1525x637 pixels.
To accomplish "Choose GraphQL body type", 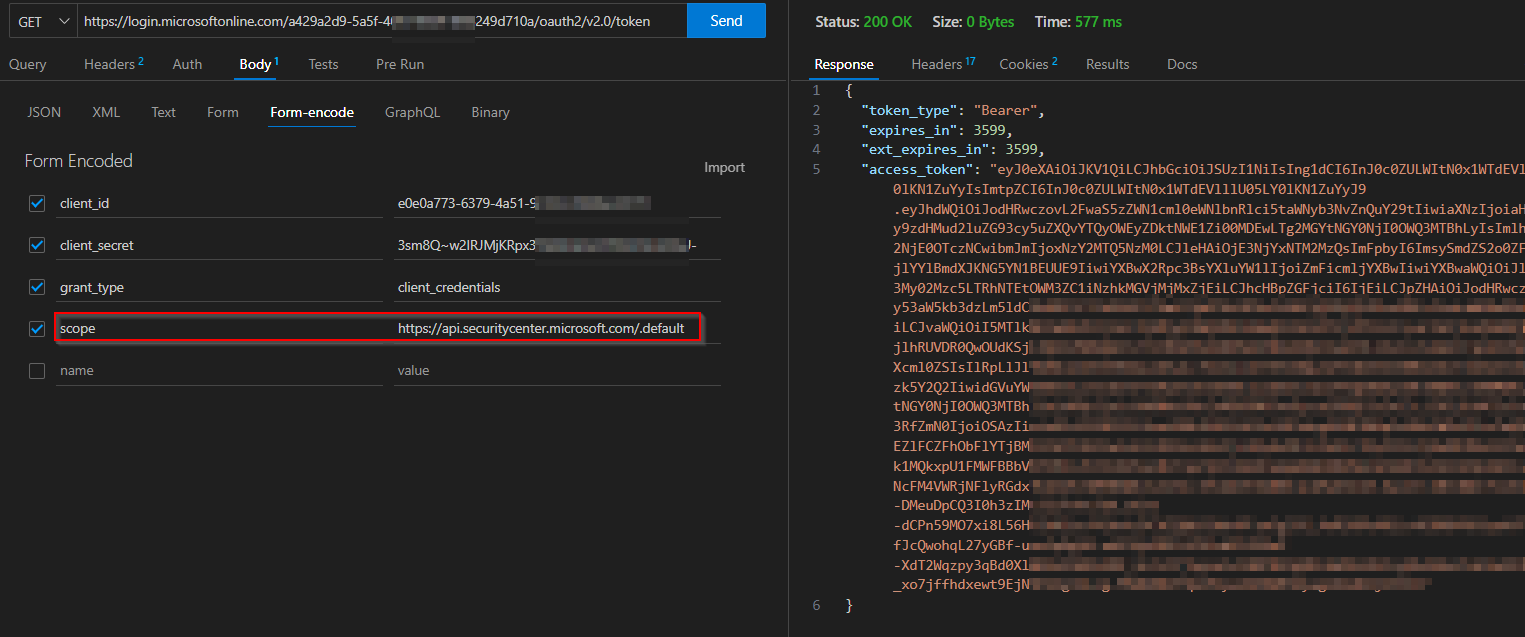I will coord(412,112).
